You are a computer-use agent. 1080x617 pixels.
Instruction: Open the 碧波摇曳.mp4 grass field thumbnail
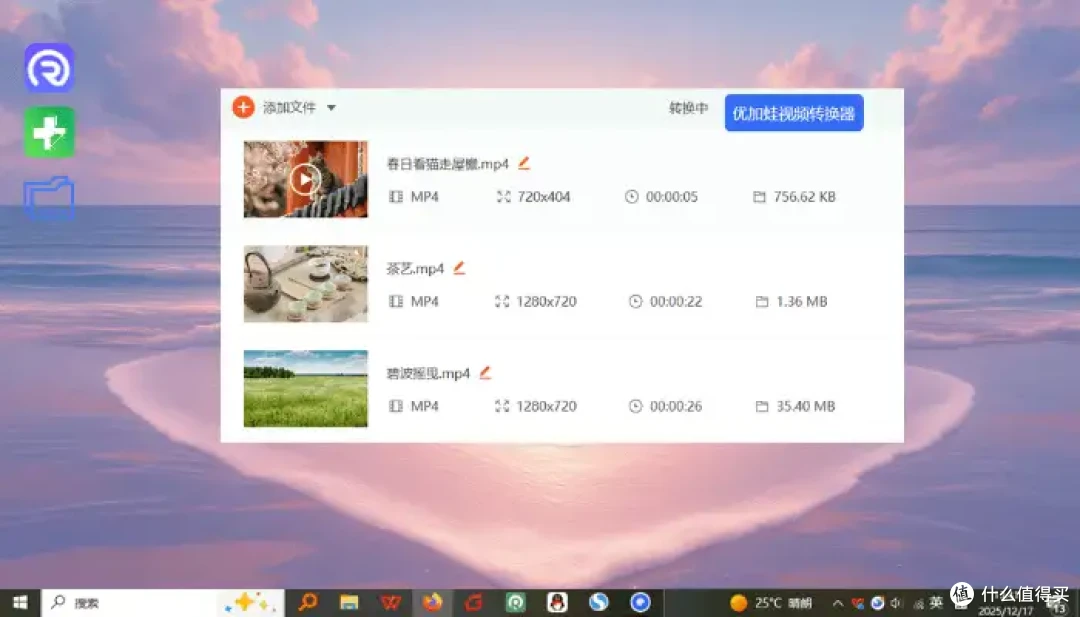[305, 388]
